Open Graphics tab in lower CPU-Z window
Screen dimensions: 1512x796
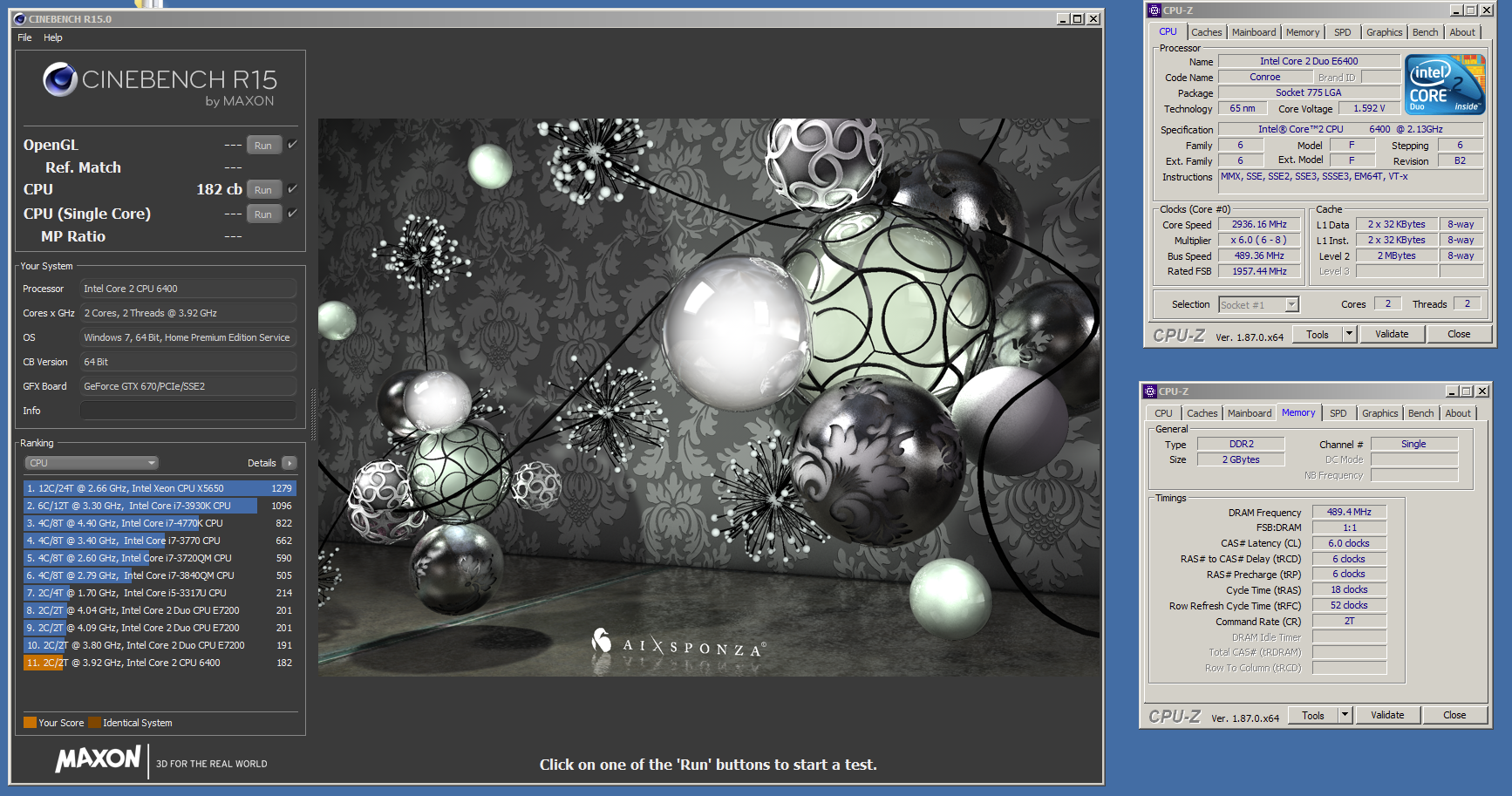[1380, 413]
